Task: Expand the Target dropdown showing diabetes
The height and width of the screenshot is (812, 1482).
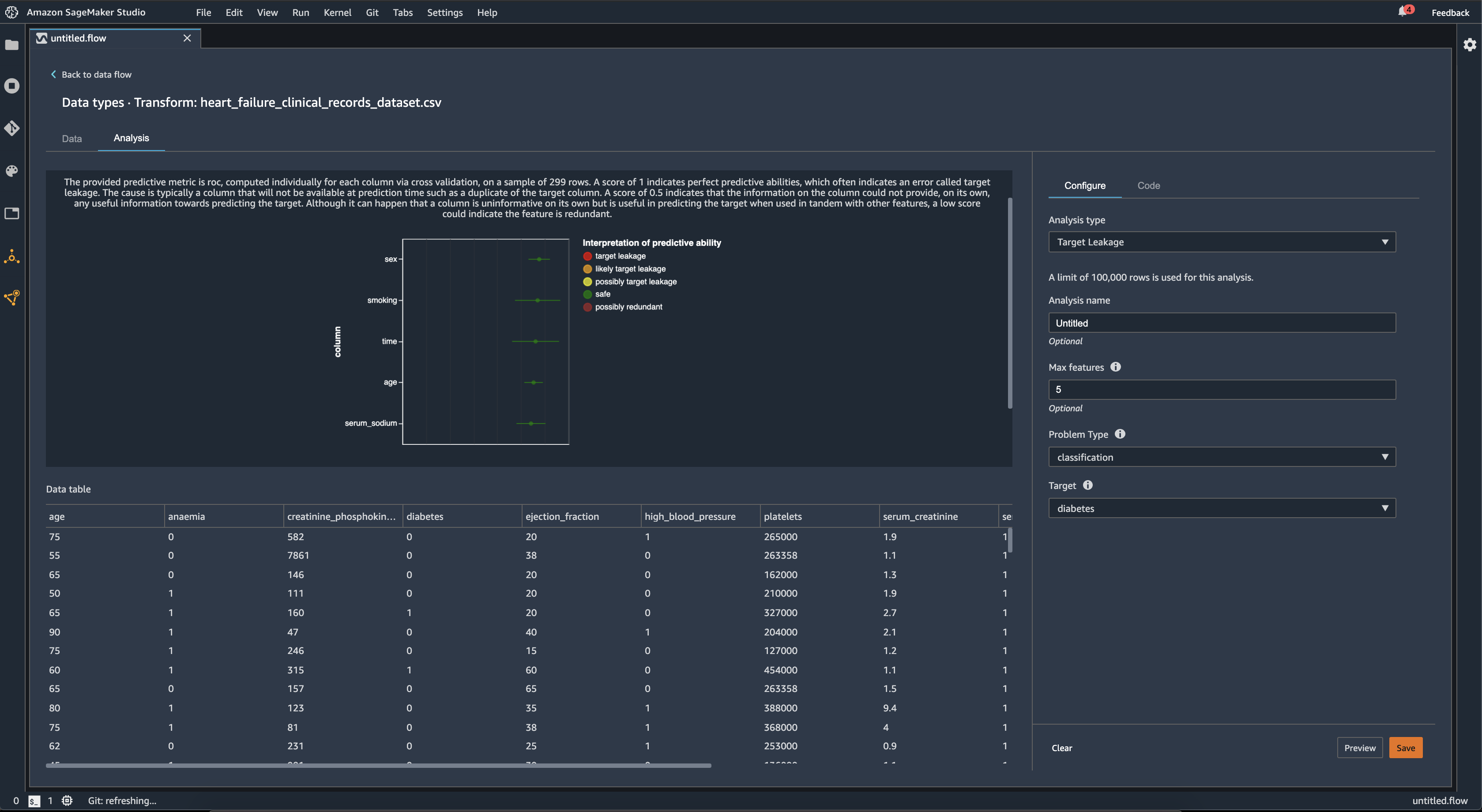Action: click(x=1384, y=507)
